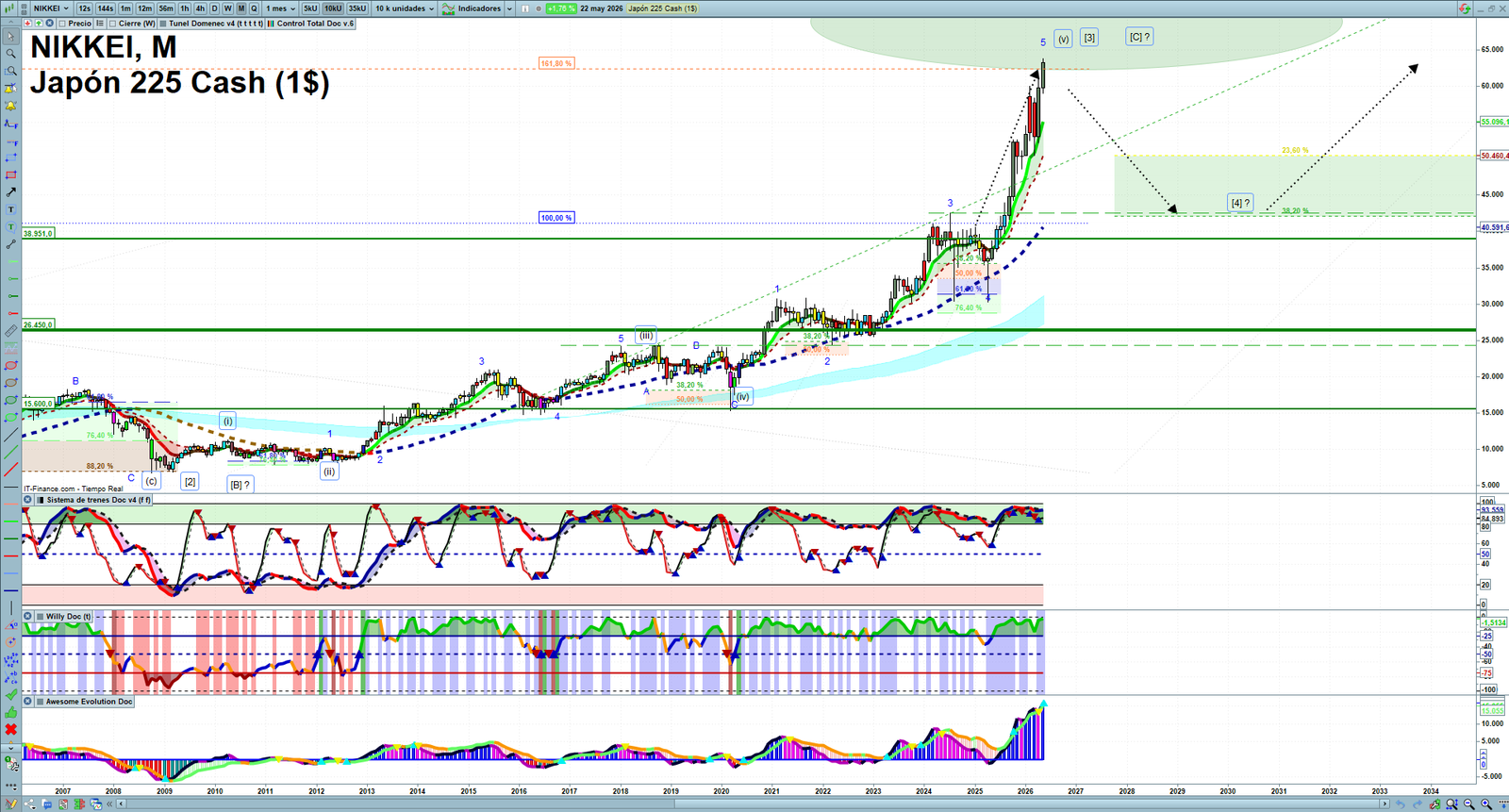The image size is (1509, 812).
Task: Click the top-right sync refresh icon
Action: [1464, 8]
